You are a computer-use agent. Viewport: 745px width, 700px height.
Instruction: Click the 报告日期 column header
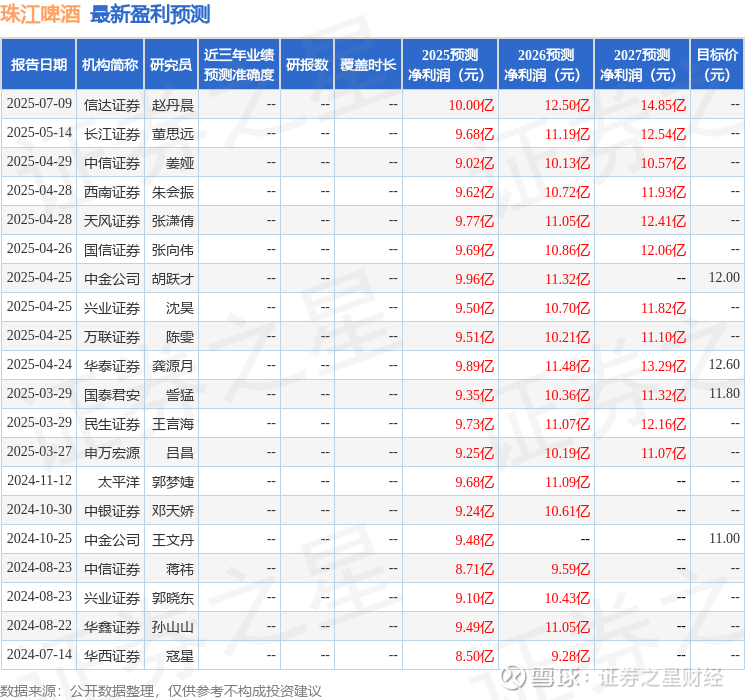pyautogui.click(x=38, y=65)
